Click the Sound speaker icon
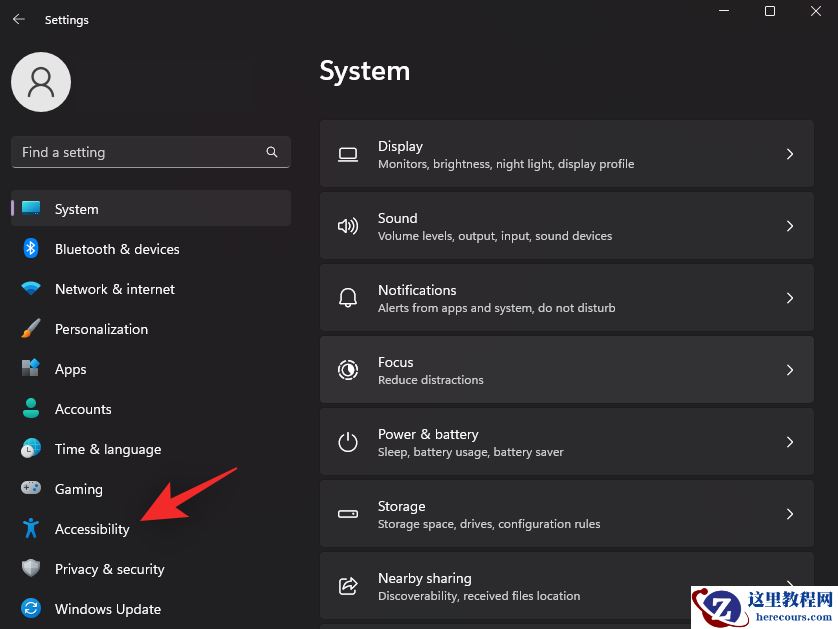 tap(347, 226)
